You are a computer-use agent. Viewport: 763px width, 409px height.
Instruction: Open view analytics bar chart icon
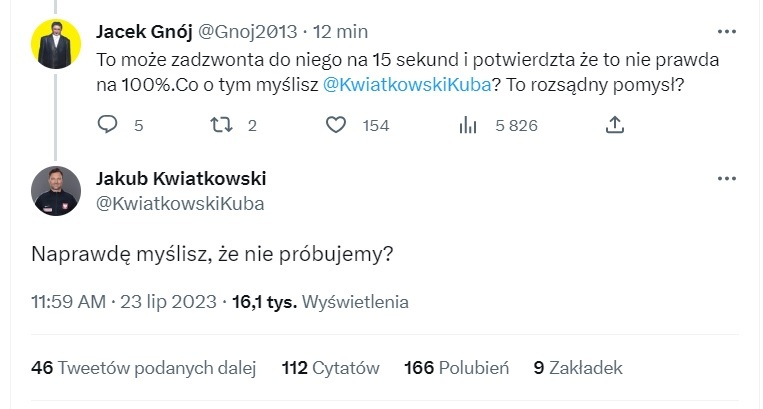tap(467, 125)
